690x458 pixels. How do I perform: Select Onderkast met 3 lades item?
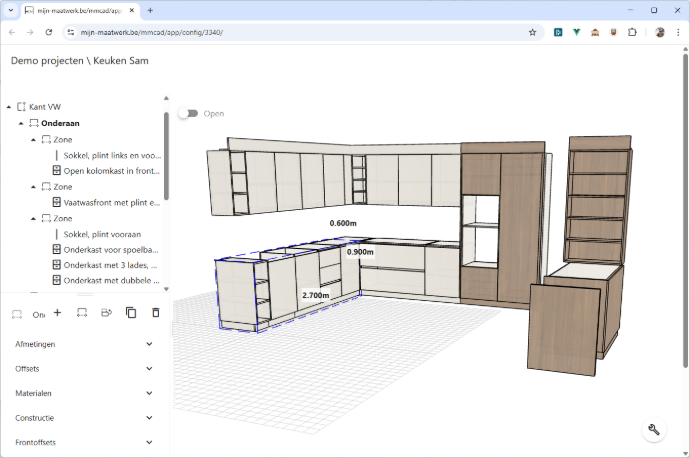tap(111, 265)
